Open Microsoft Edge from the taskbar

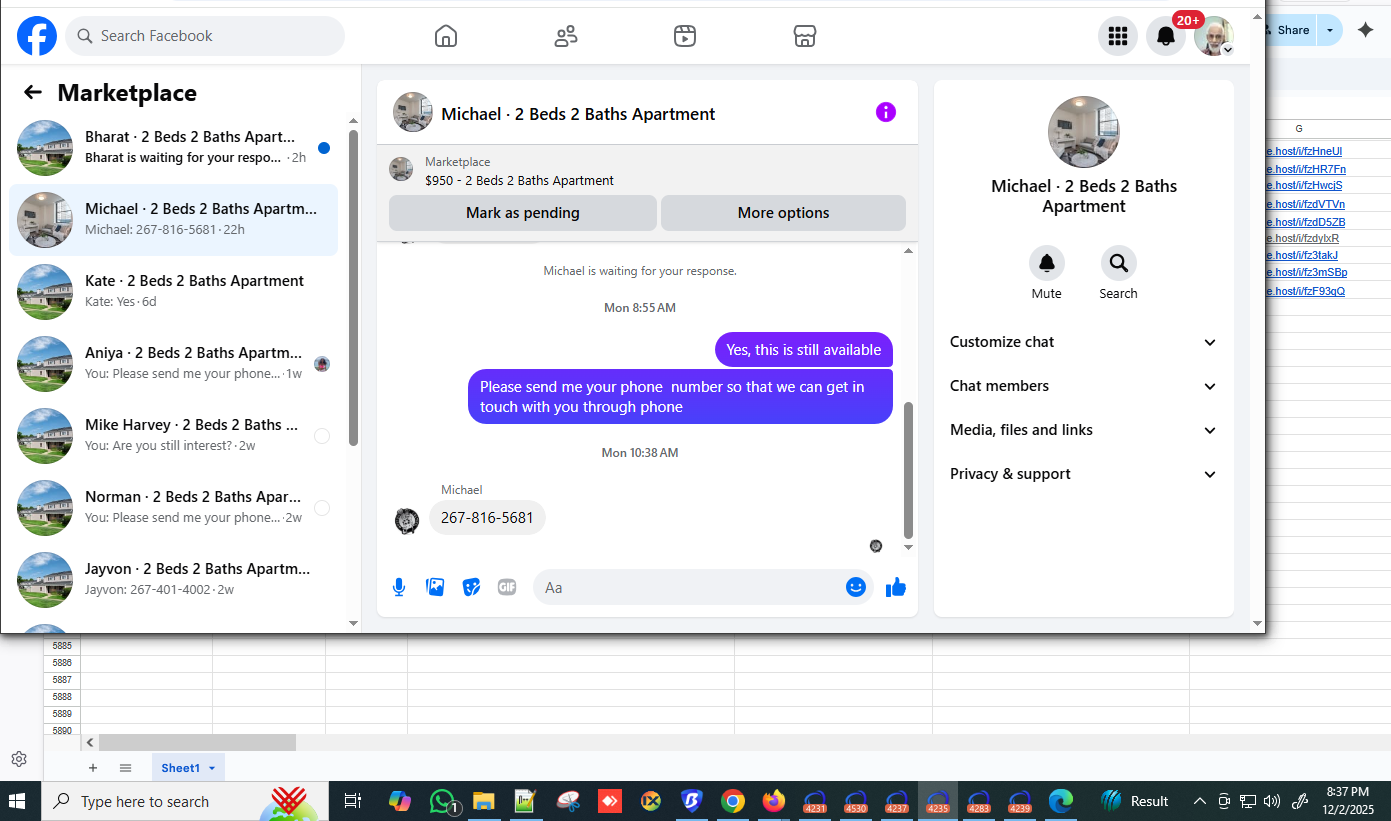[x=1061, y=801]
